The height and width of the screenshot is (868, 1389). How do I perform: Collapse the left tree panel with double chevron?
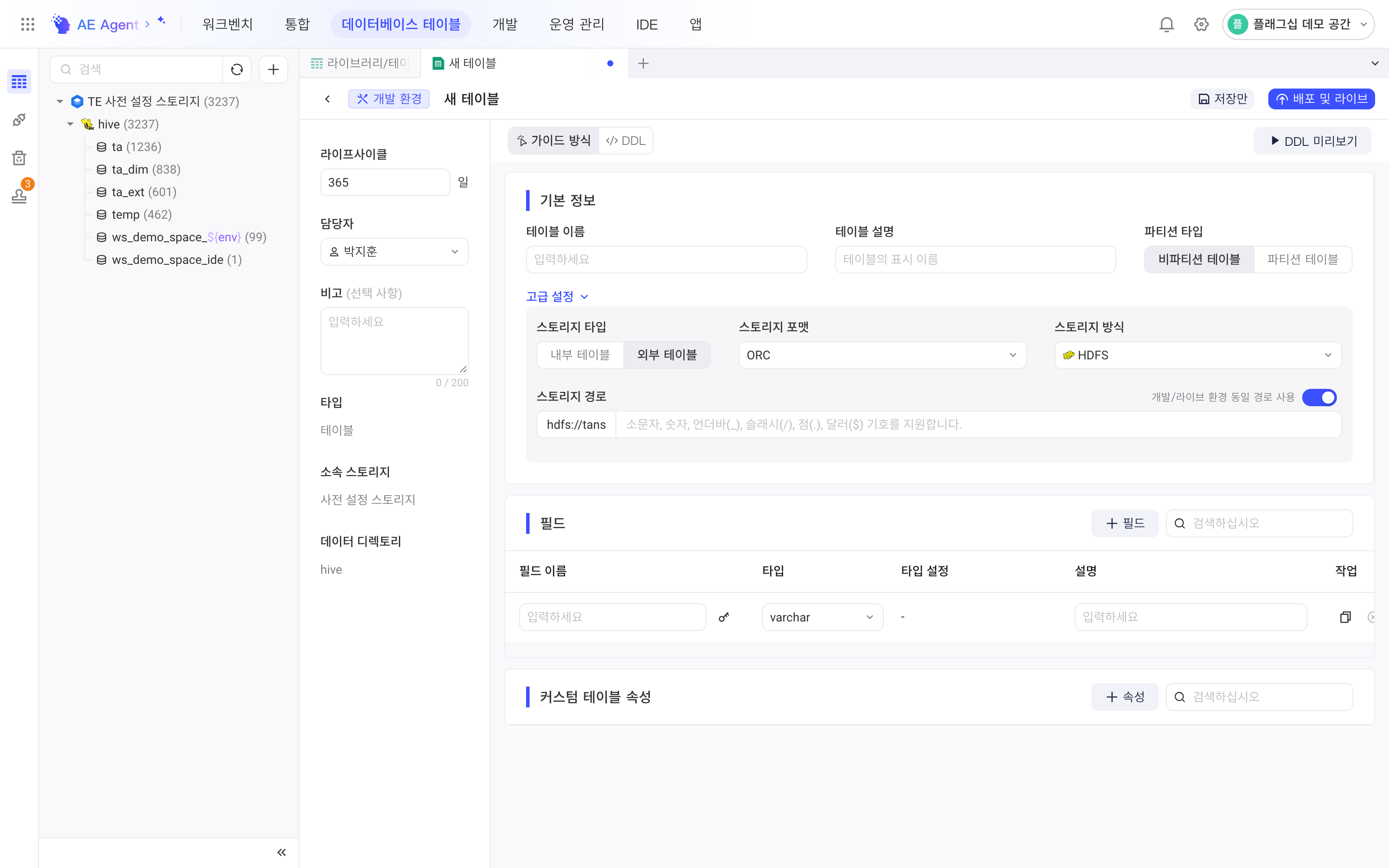click(x=281, y=852)
